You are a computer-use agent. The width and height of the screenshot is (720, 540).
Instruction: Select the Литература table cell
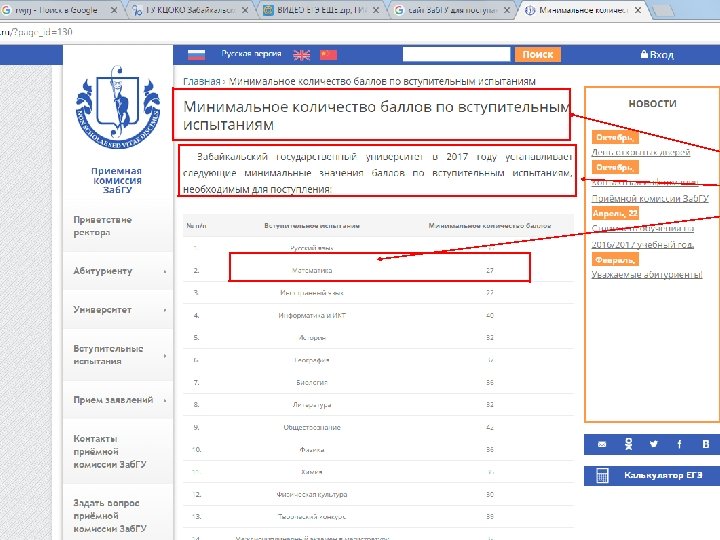pos(312,405)
